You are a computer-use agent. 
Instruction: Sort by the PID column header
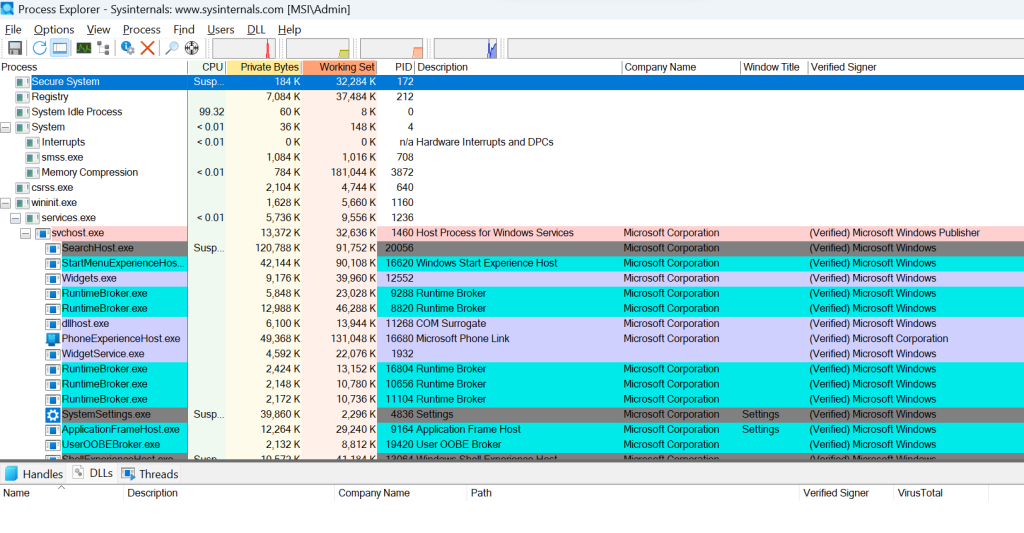396,67
